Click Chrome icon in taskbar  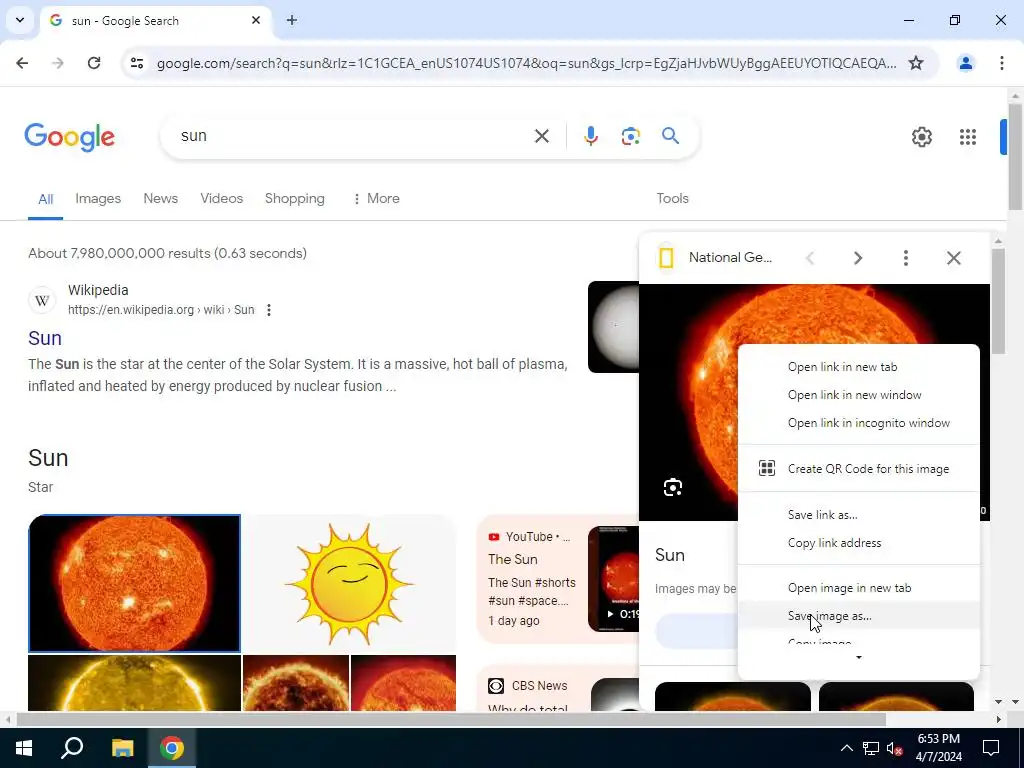[172, 748]
